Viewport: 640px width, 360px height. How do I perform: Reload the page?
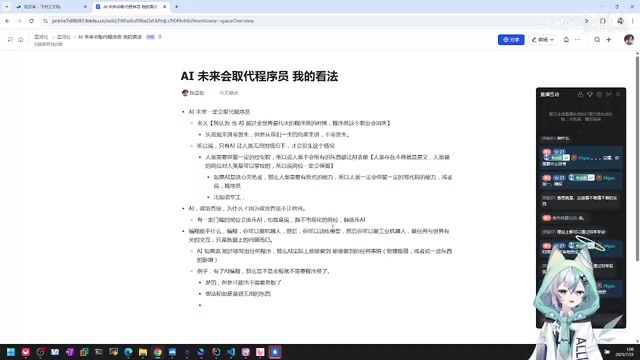point(31,21)
